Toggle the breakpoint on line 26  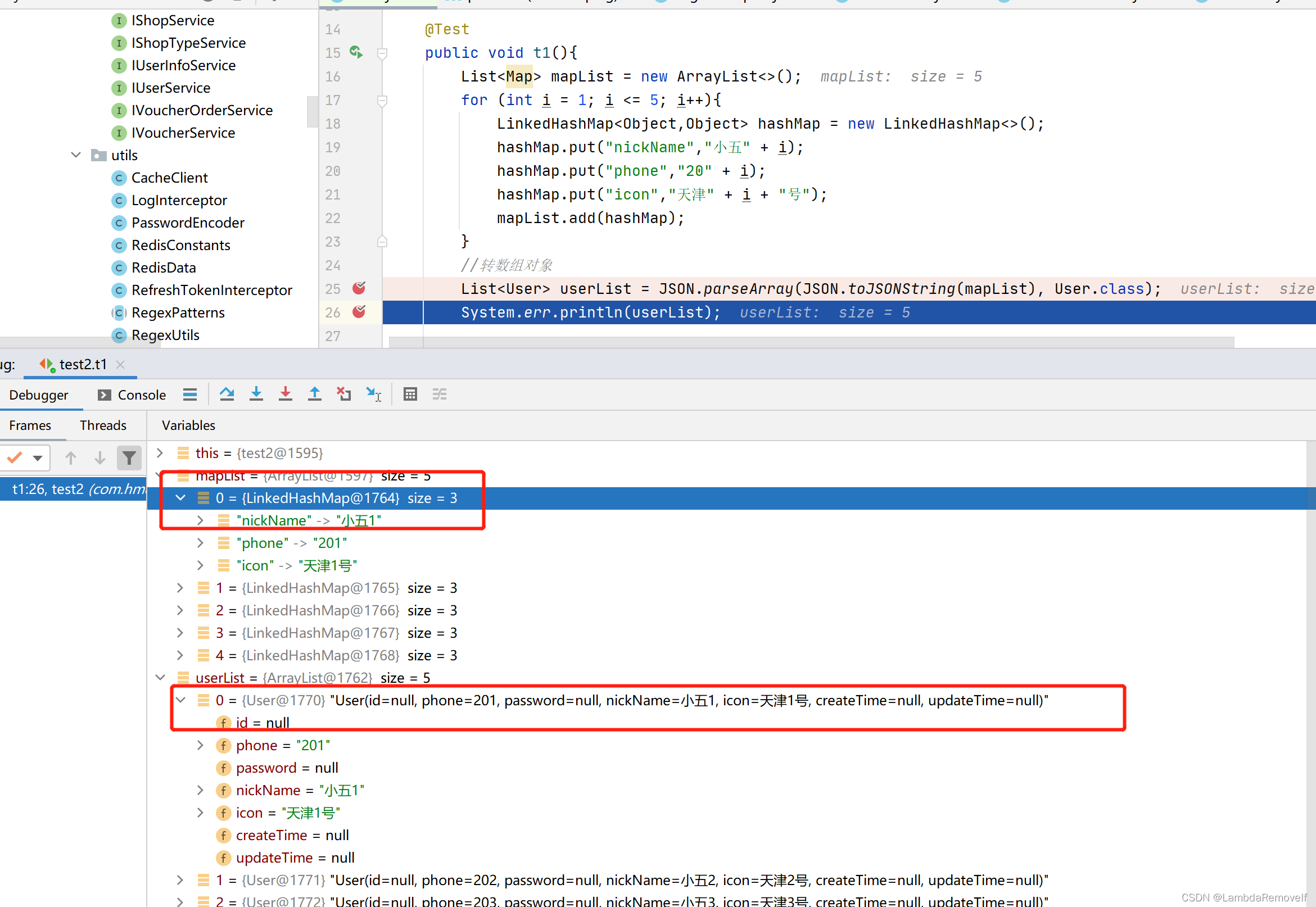359,312
